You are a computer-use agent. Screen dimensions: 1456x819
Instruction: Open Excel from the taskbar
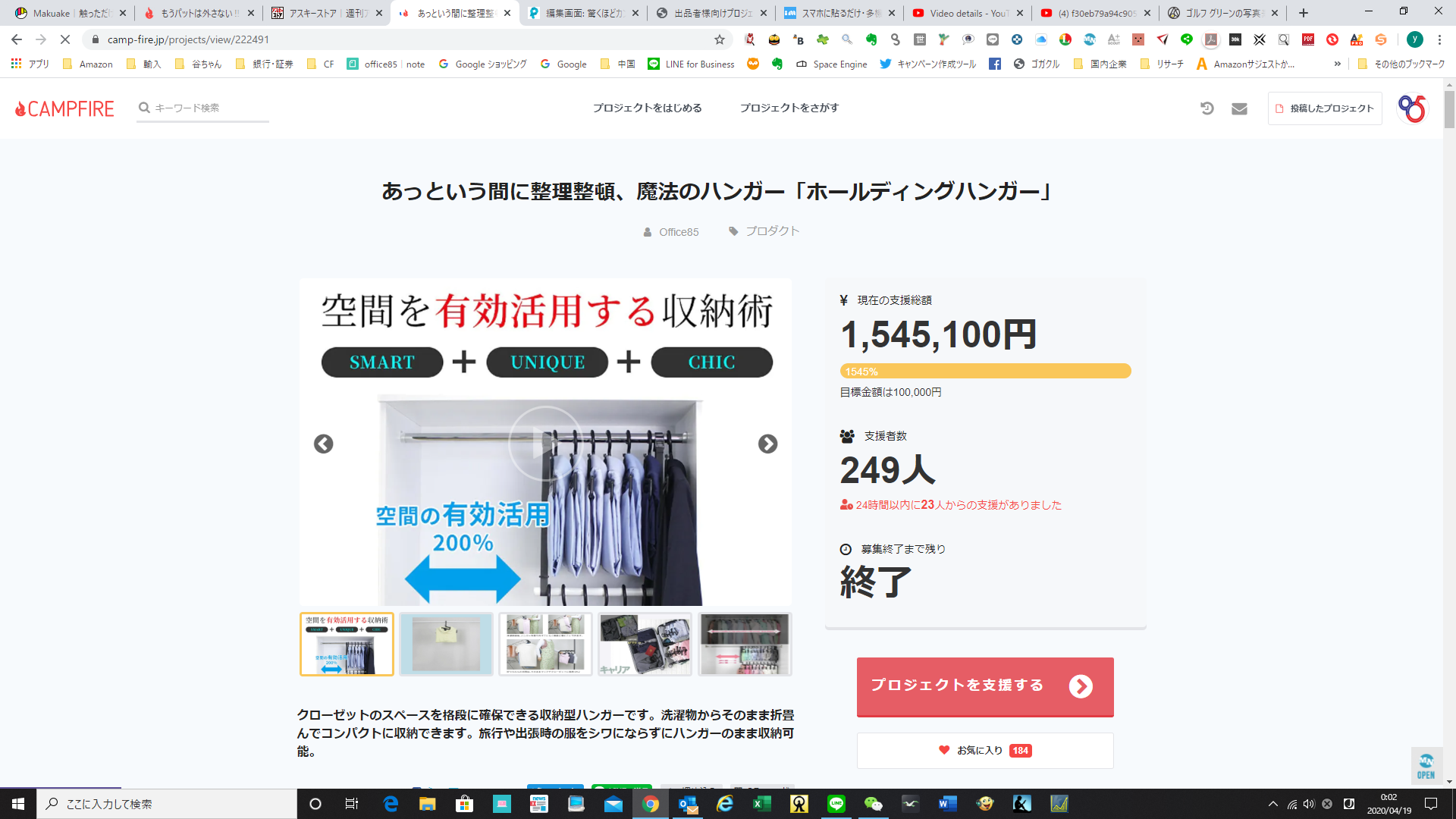click(762, 804)
